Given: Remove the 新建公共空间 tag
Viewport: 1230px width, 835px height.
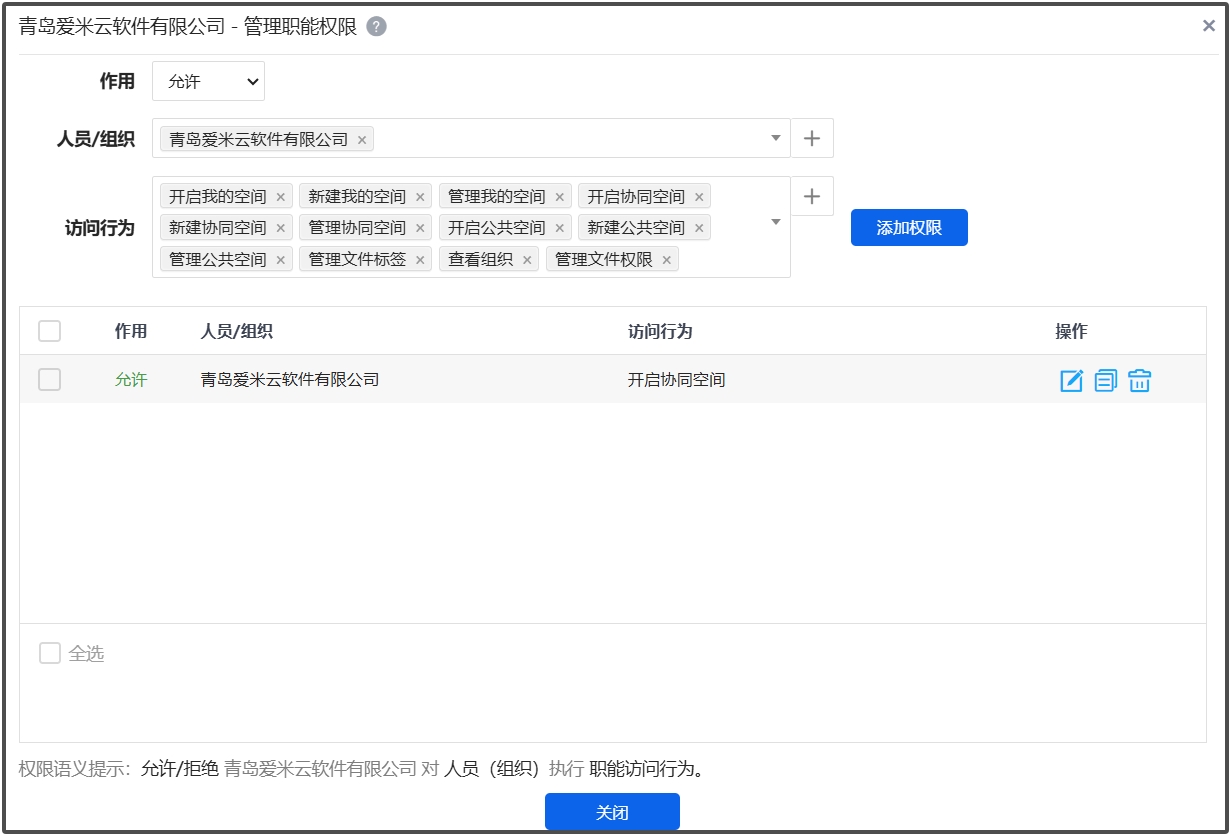Looking at the screenshot, I should coord(699,229).
